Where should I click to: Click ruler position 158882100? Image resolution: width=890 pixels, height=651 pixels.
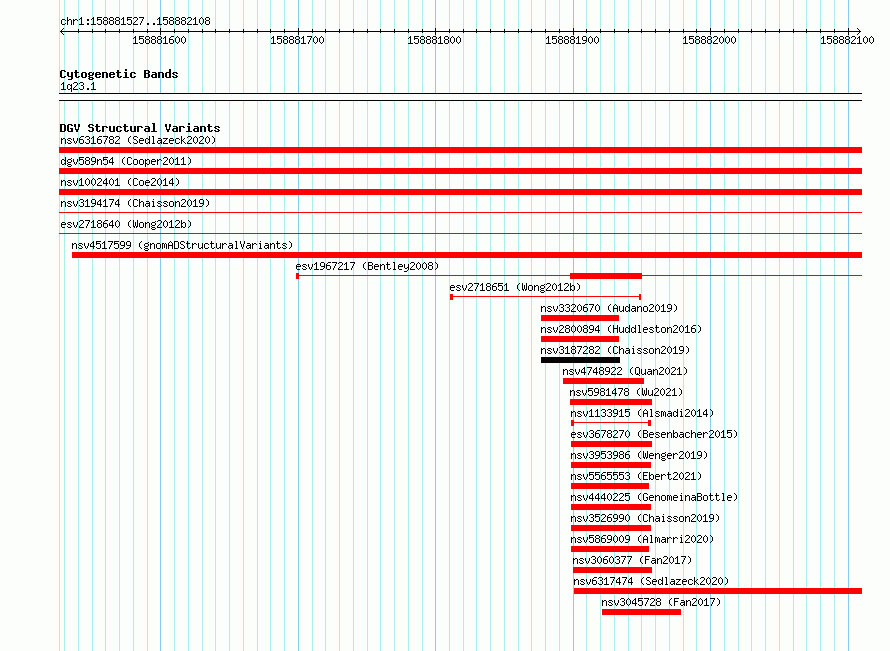[x=847, y=40]
